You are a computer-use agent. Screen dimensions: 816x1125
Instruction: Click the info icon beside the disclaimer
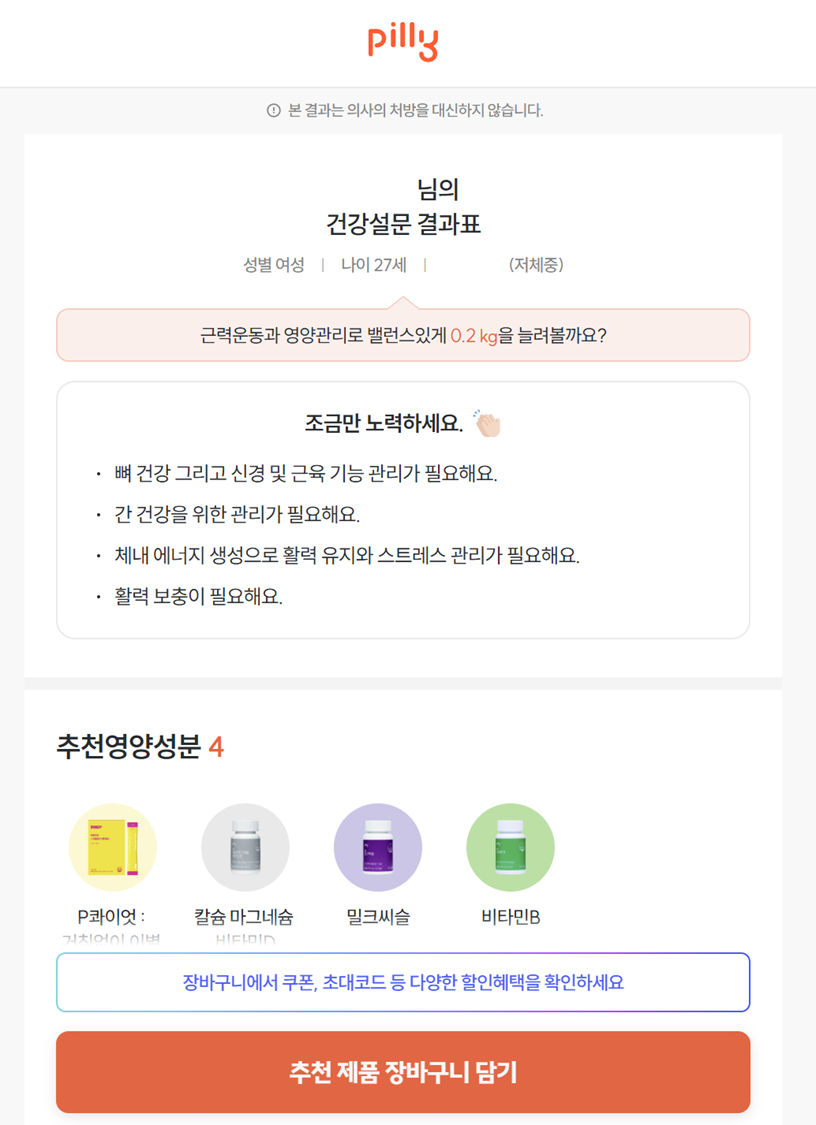pyautogui.click(x=274, y=111)
